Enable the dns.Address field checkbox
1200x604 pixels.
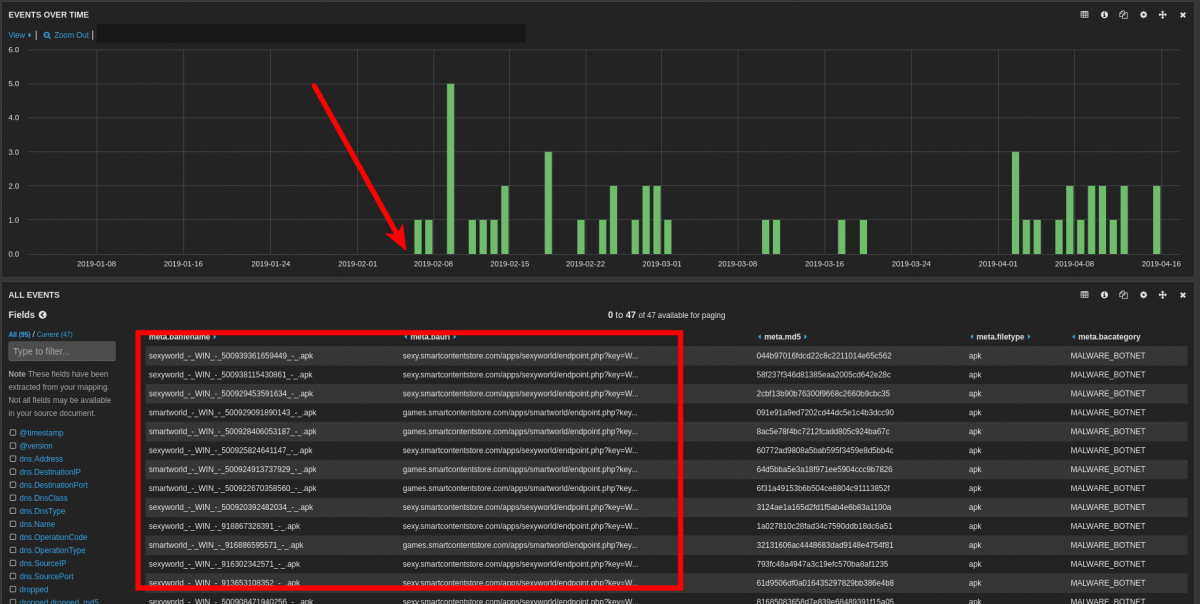(x=13, y=458)
